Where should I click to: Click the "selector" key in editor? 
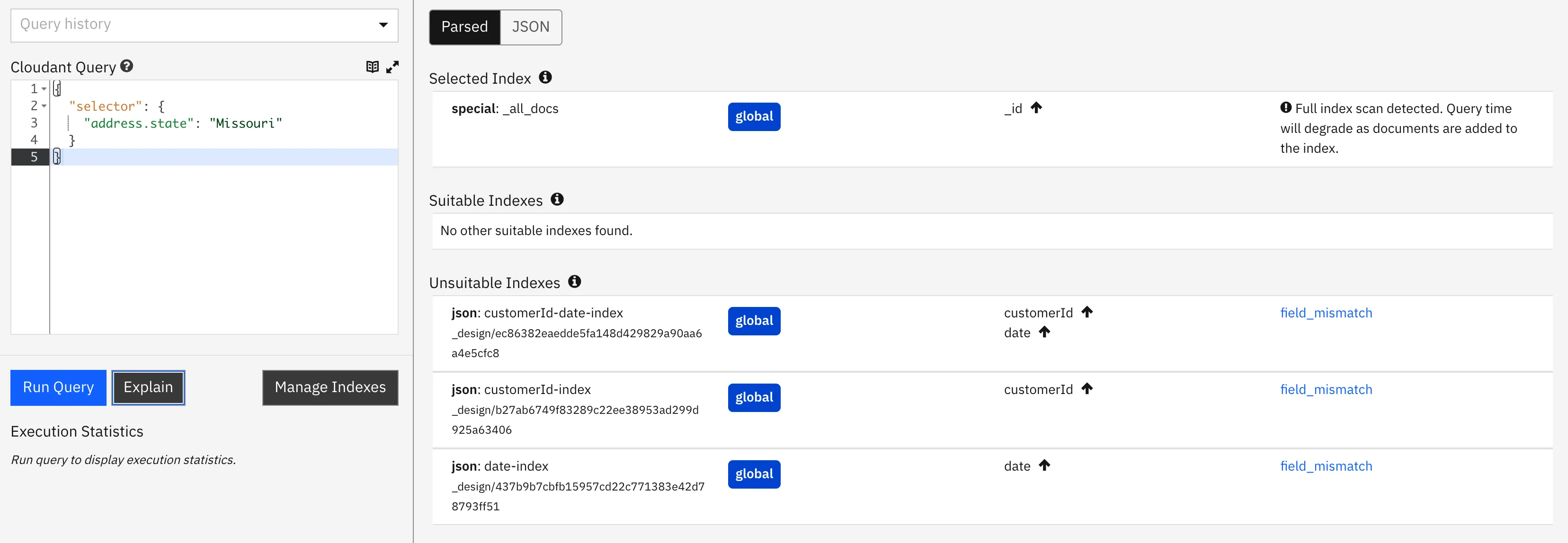point(105,106)
